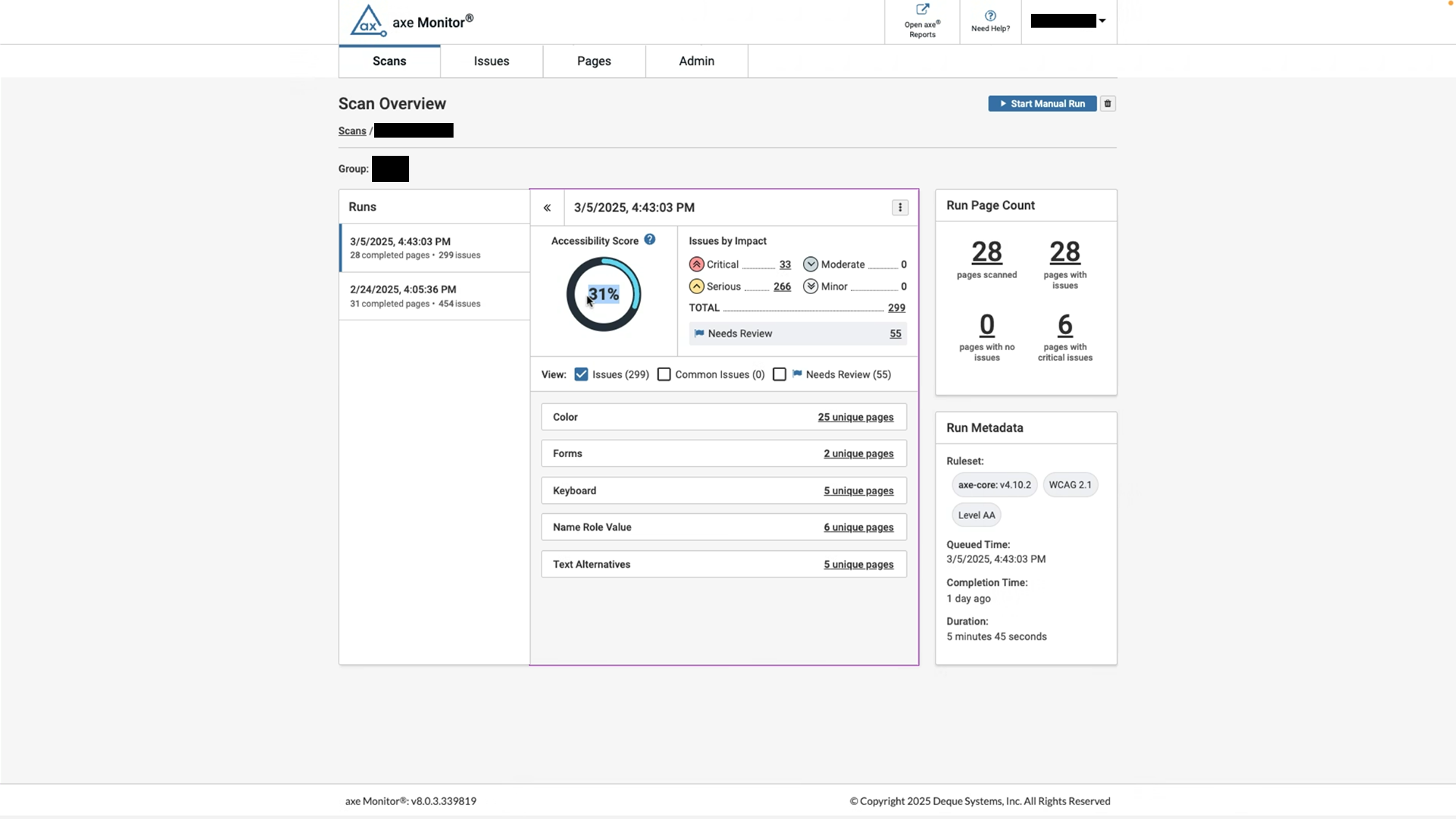Click the Duration value 5 minutes 45 seconds
The height and width of the screenshot is (819, 1456).
click(x=996, y=636)
